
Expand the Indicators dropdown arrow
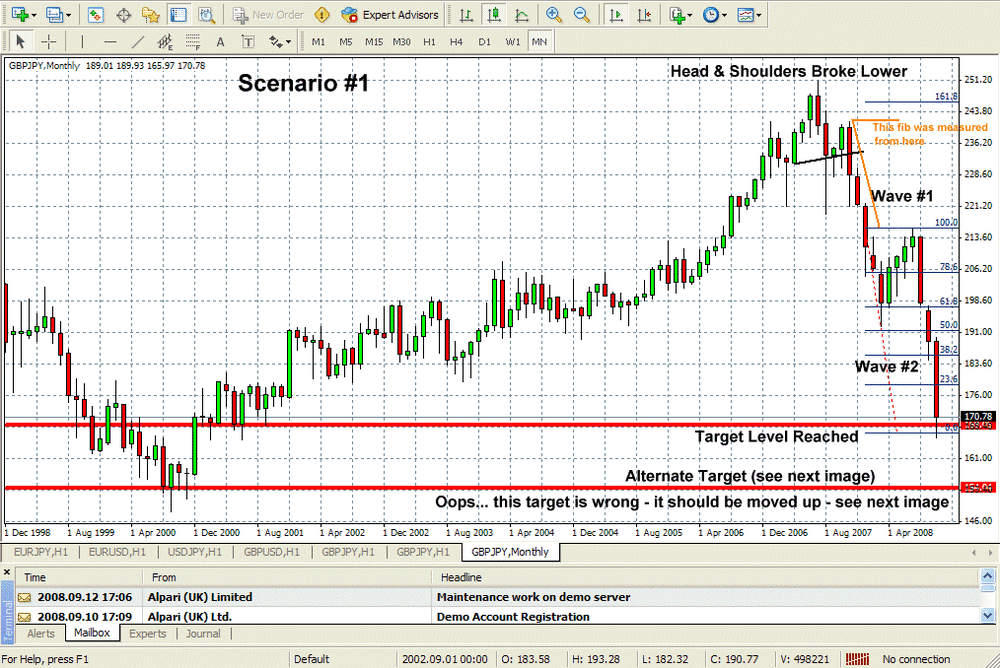point(690,15)
